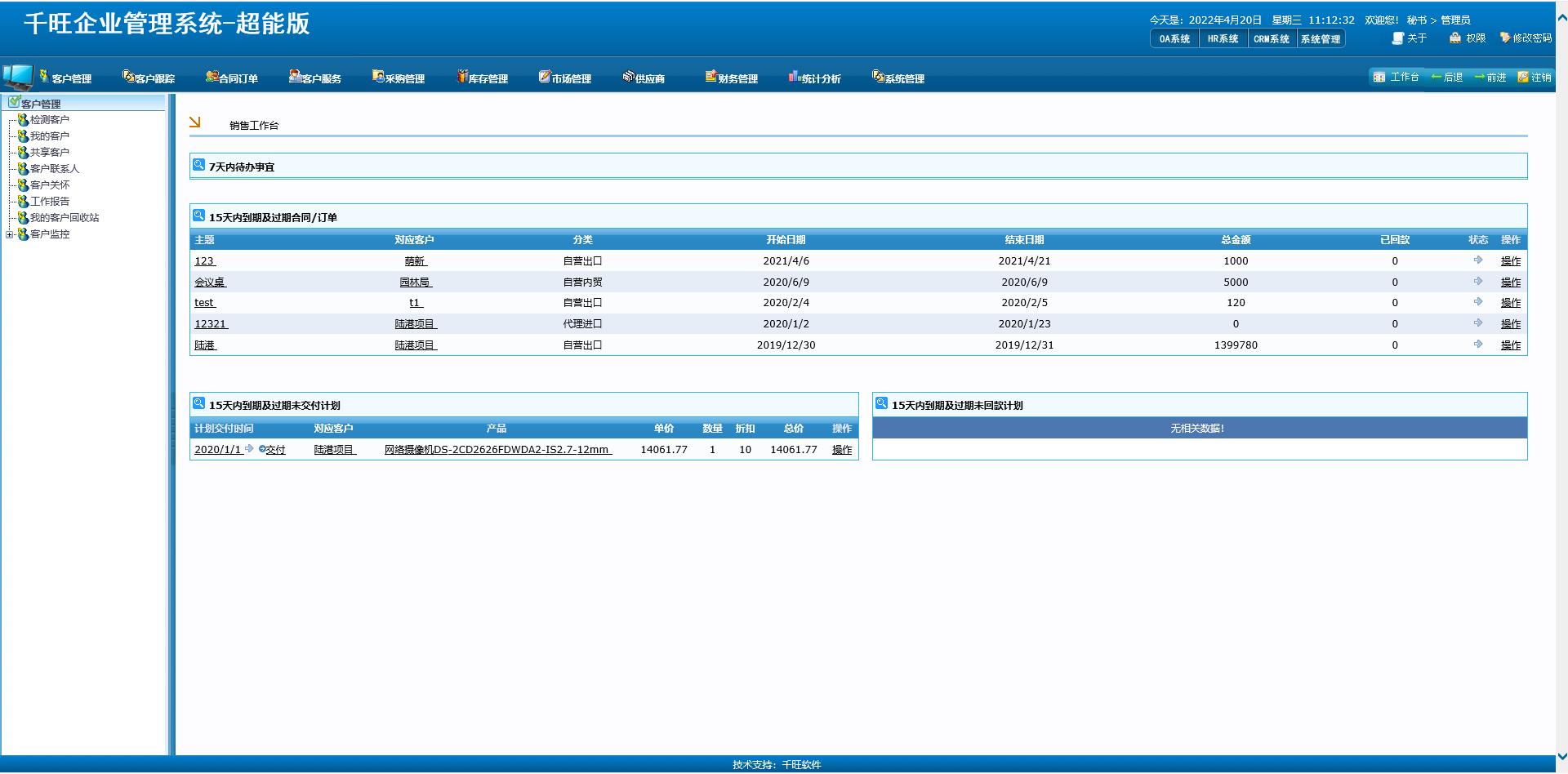The height and width of the screenshot is (774, 1568).
Task: Switch to the HR系统 tab
Action: click(1223, 39)
